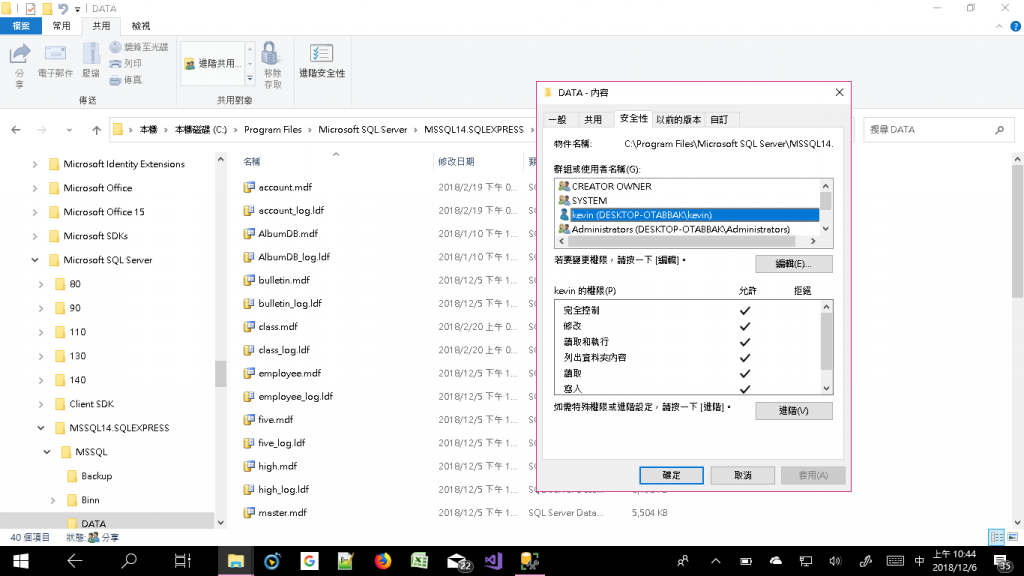Open File Explorer taskbar icon
The image size is (1024, 576).
[x=236, y=561]
